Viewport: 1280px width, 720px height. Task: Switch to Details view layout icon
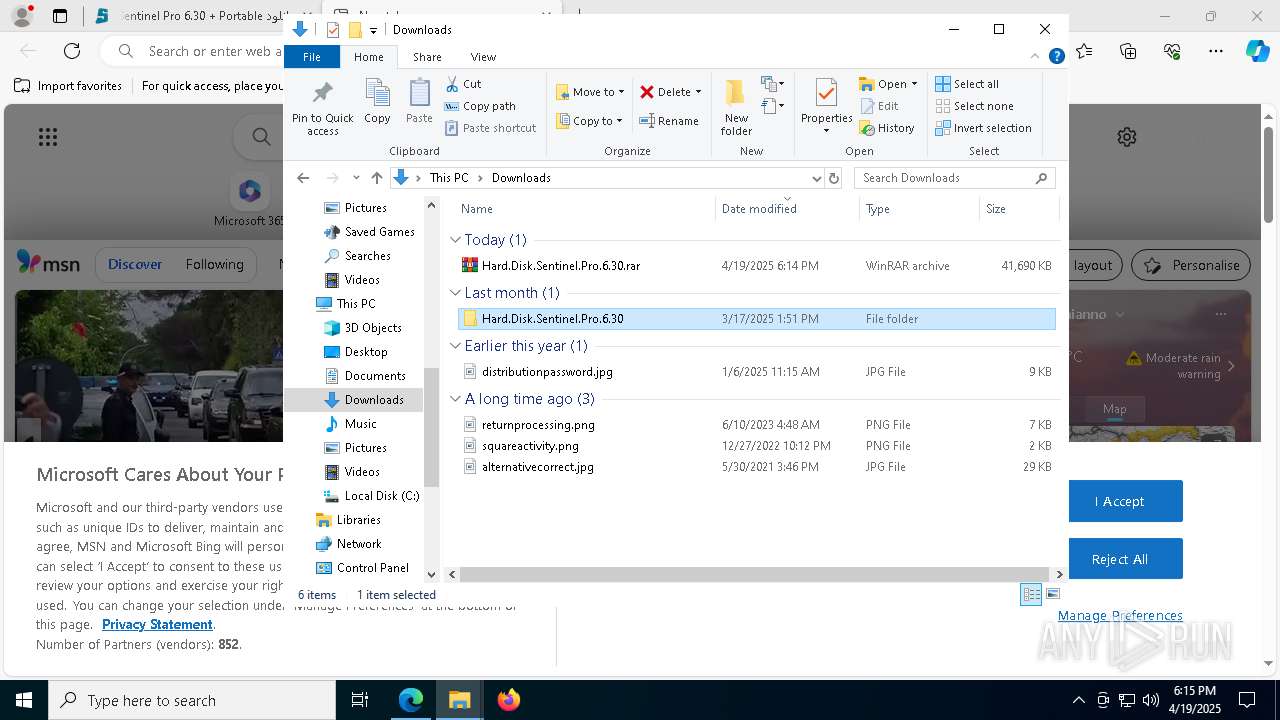1031,594
